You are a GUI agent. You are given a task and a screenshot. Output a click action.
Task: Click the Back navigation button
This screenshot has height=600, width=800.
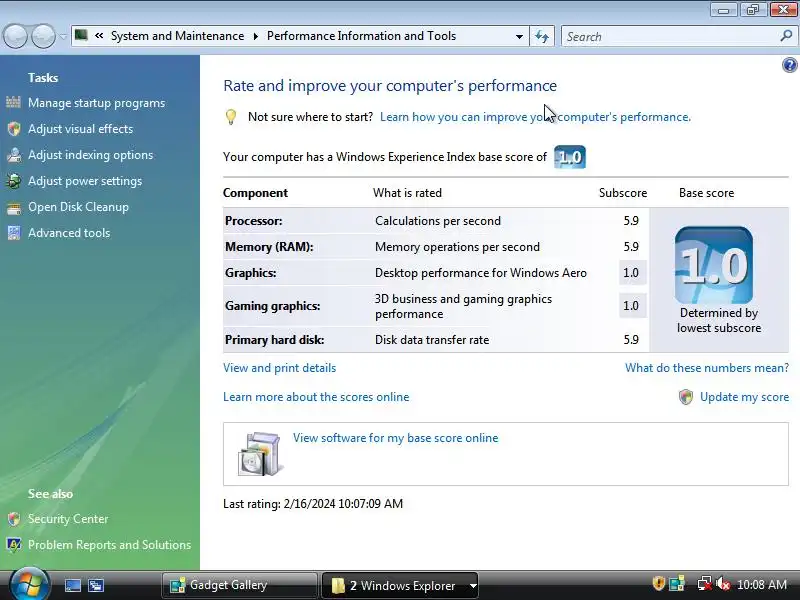pyautogui.click(x=15, y=36)
